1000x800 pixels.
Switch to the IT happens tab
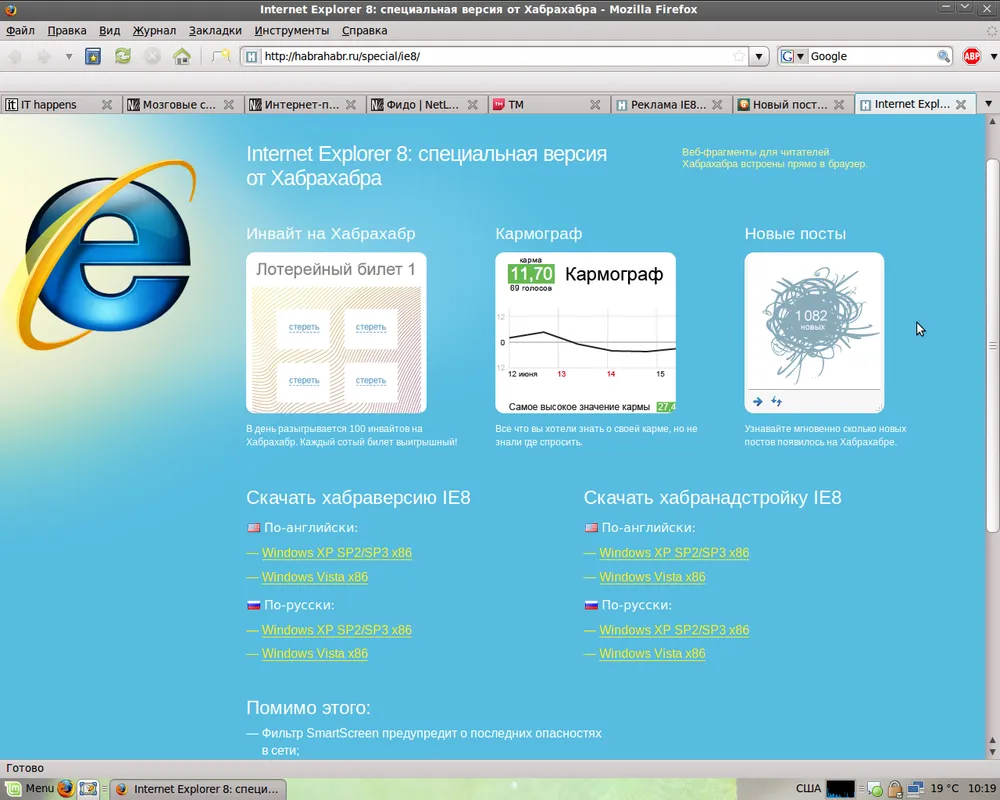[x=61, y=105]
